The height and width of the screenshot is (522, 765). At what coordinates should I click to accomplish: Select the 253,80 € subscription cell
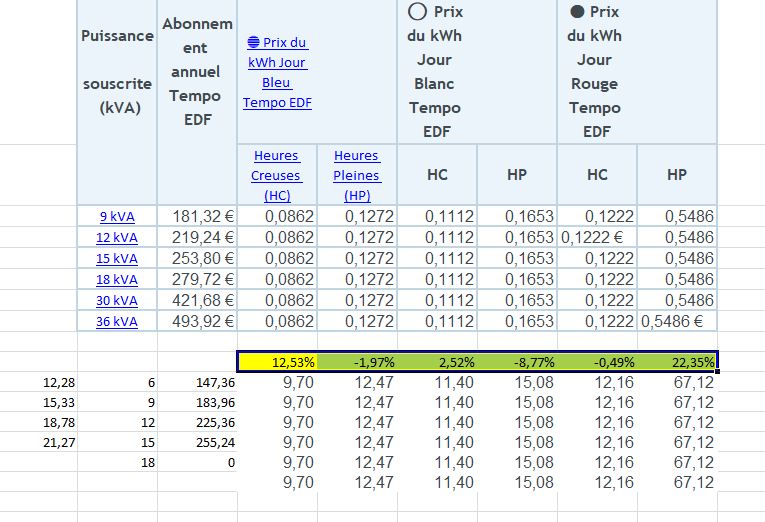click(197, 258)
